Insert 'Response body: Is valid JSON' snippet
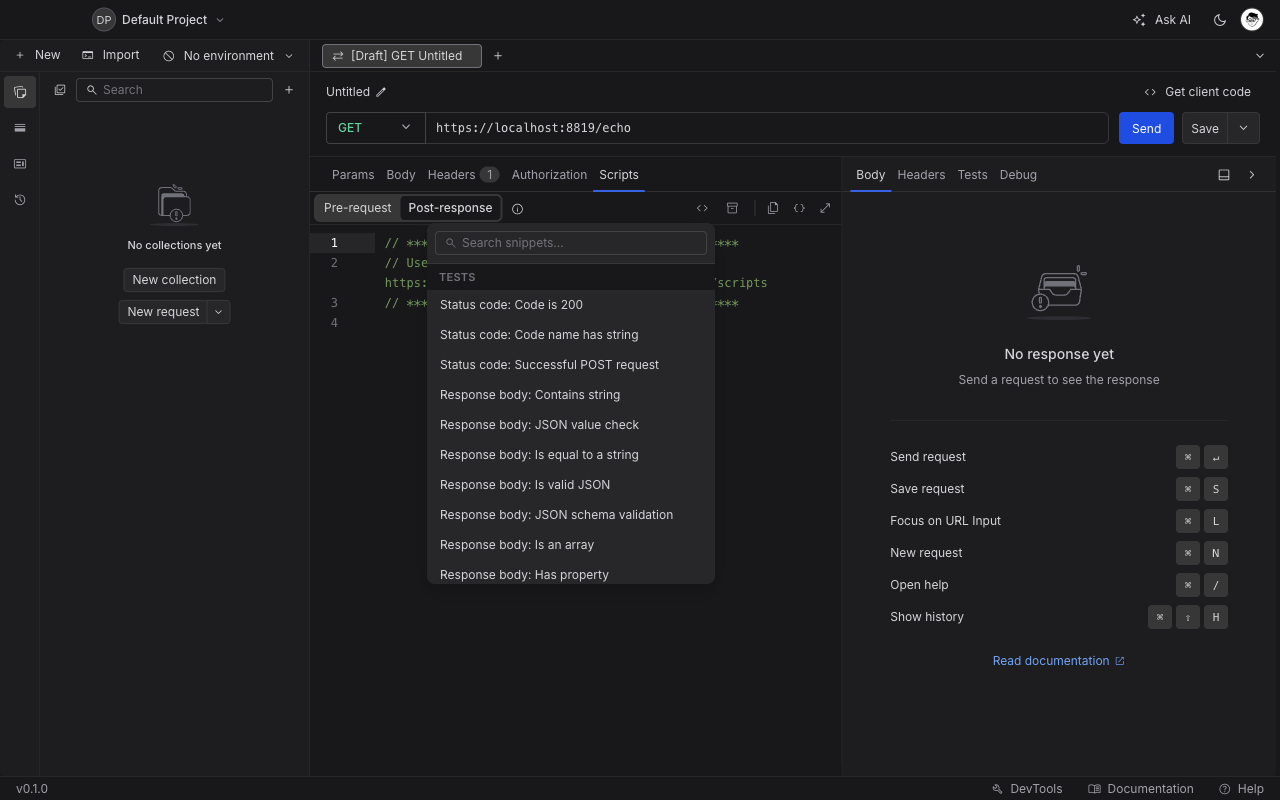Screen dimensions: 1280x800 [x=571, y=485]
